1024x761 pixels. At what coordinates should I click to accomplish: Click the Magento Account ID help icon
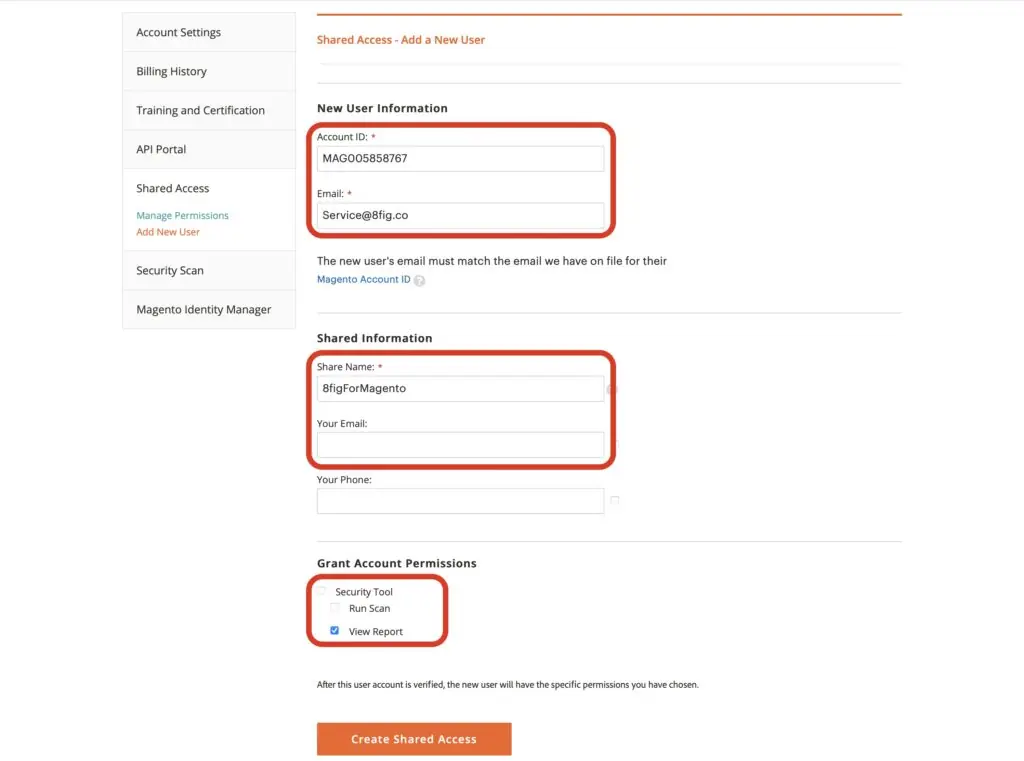tap(419, 280)
